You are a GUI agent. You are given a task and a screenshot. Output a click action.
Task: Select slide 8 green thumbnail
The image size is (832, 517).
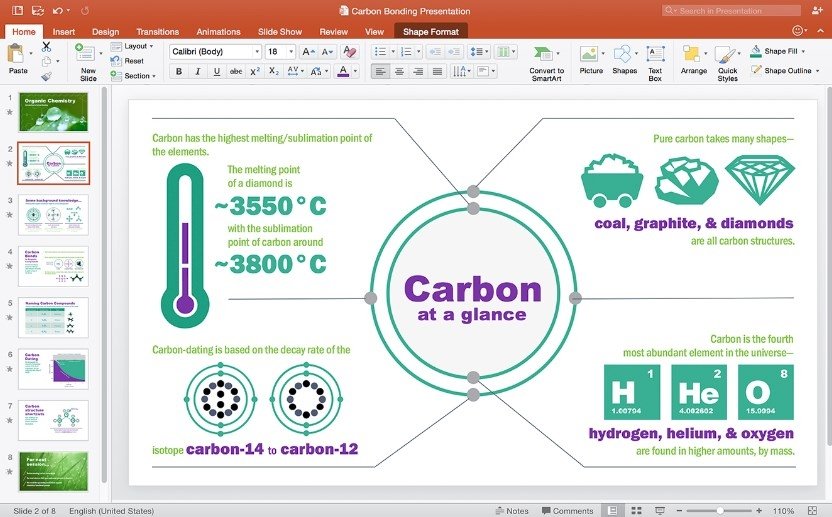[53, 471]
